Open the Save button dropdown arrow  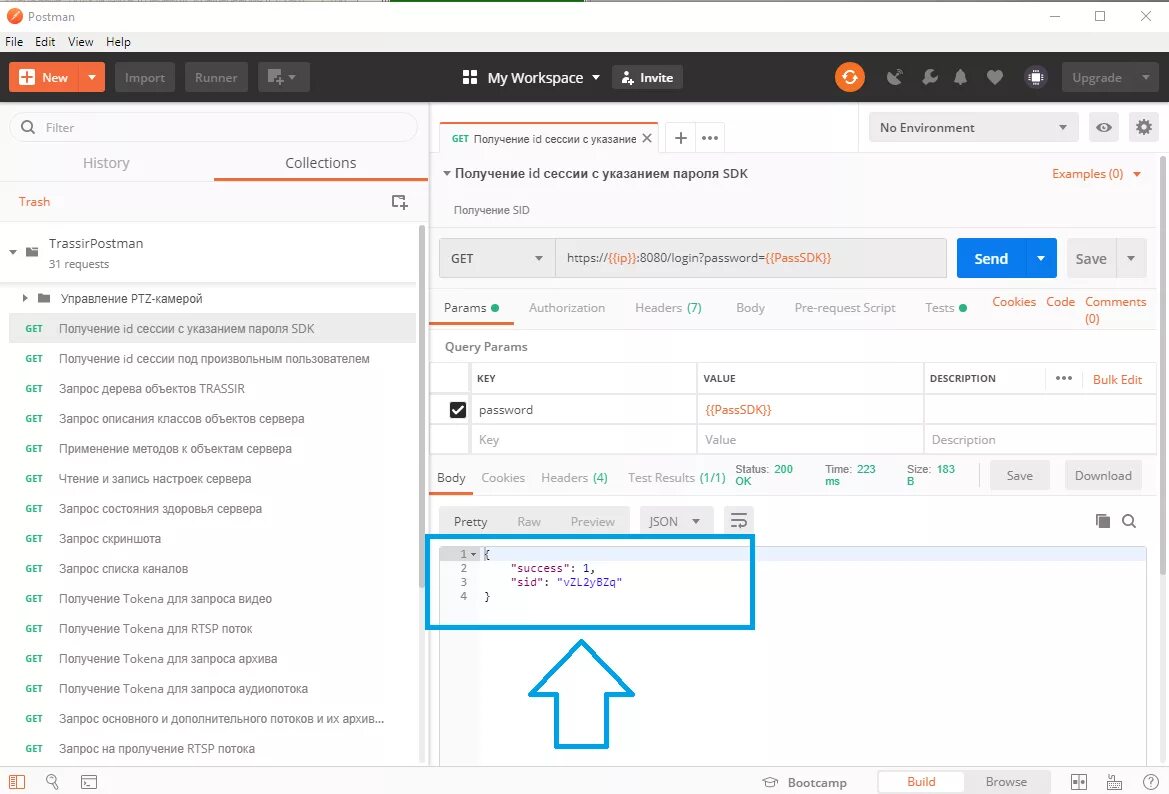[1131, 258]
